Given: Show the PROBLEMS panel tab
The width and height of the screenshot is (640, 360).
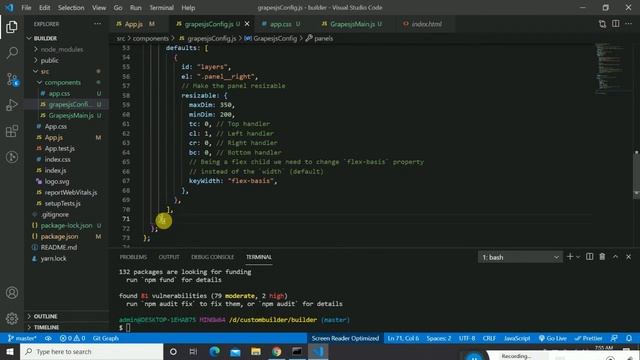Looking at the screenshot, I should pyautogui.click(x=133, y=257).
